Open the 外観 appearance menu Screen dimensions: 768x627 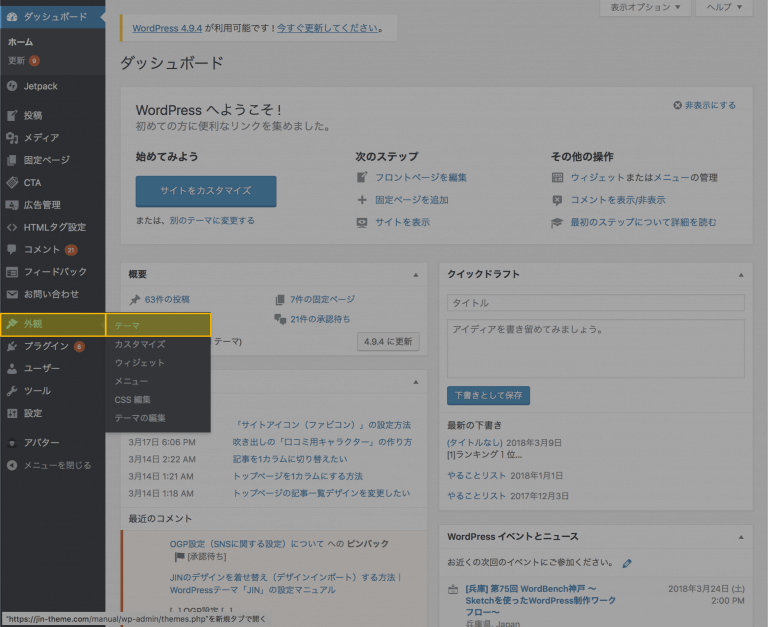pyautogui.click(x=52, y=324)
